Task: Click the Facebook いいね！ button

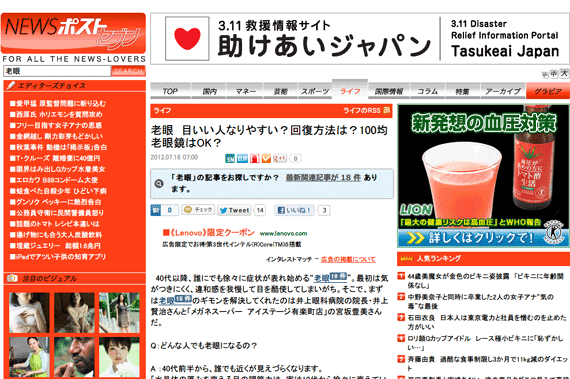Action: point(294,210)
